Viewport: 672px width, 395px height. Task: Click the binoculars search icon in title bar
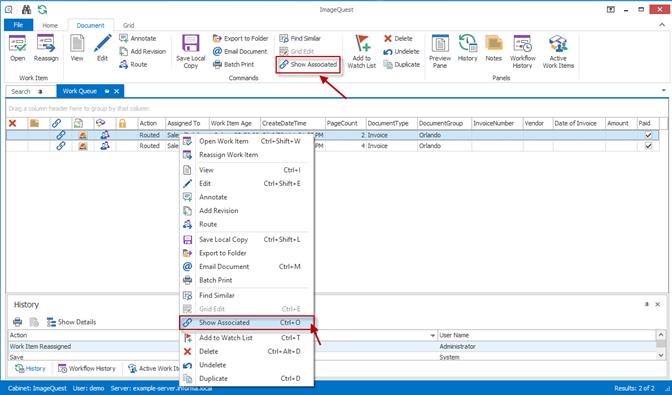point(26,9)
